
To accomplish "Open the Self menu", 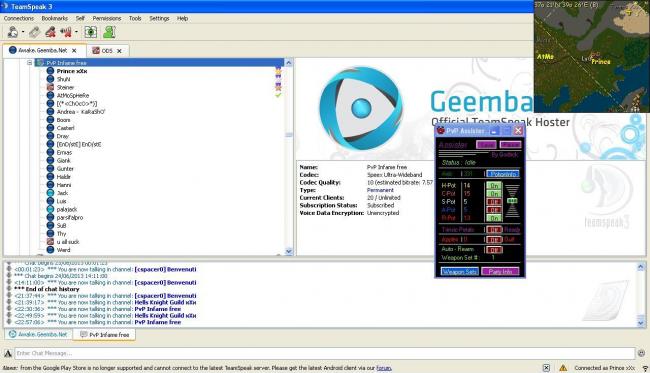I will (80, 18).
